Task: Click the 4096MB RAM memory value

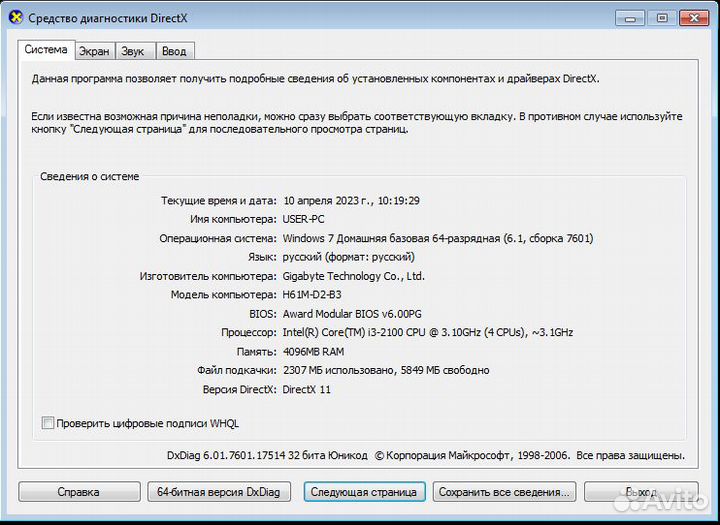Action: point(313,351)
